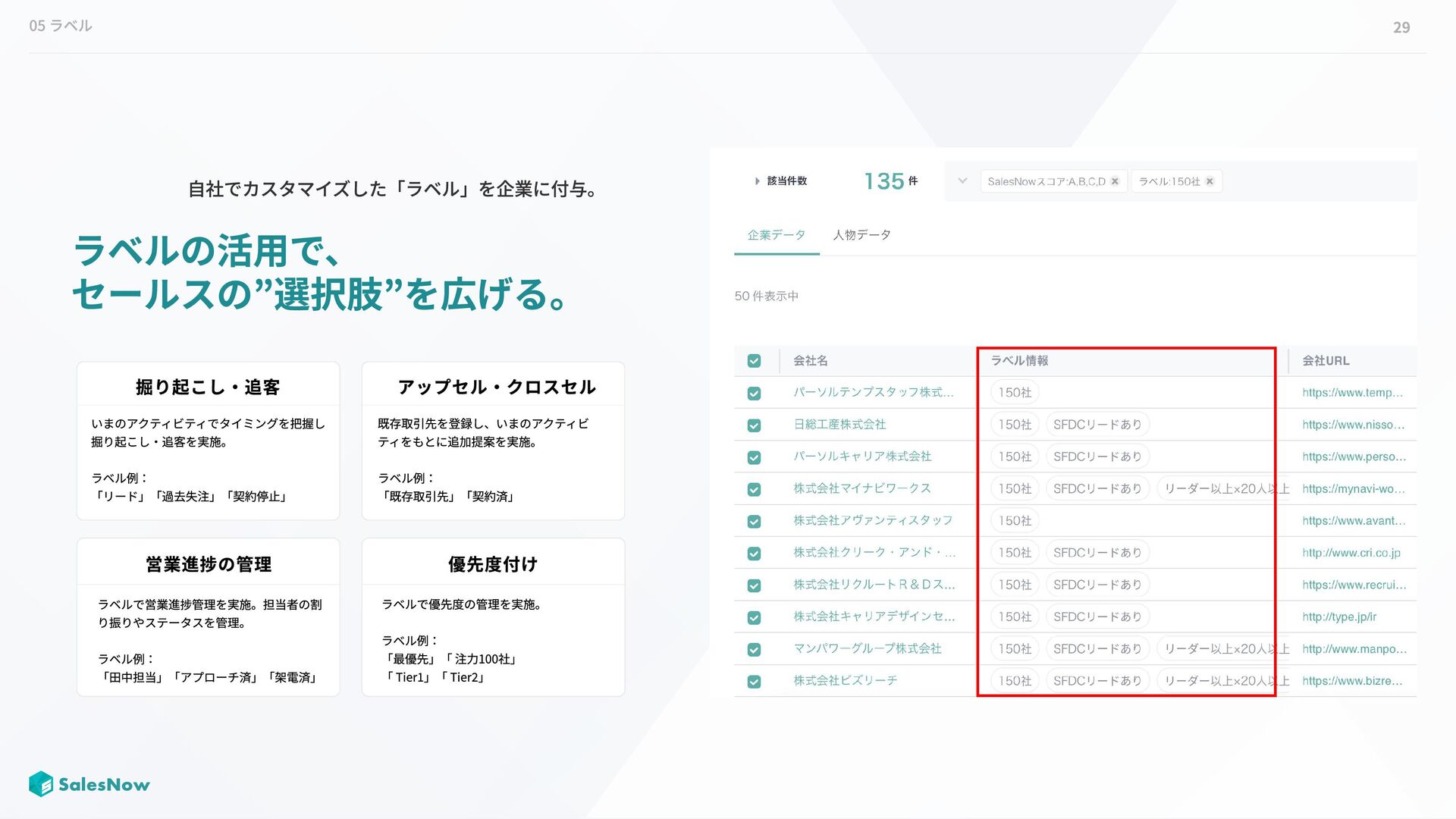
Task: Open the https://www.bizre… URL link
Action: click(1352, 680)
